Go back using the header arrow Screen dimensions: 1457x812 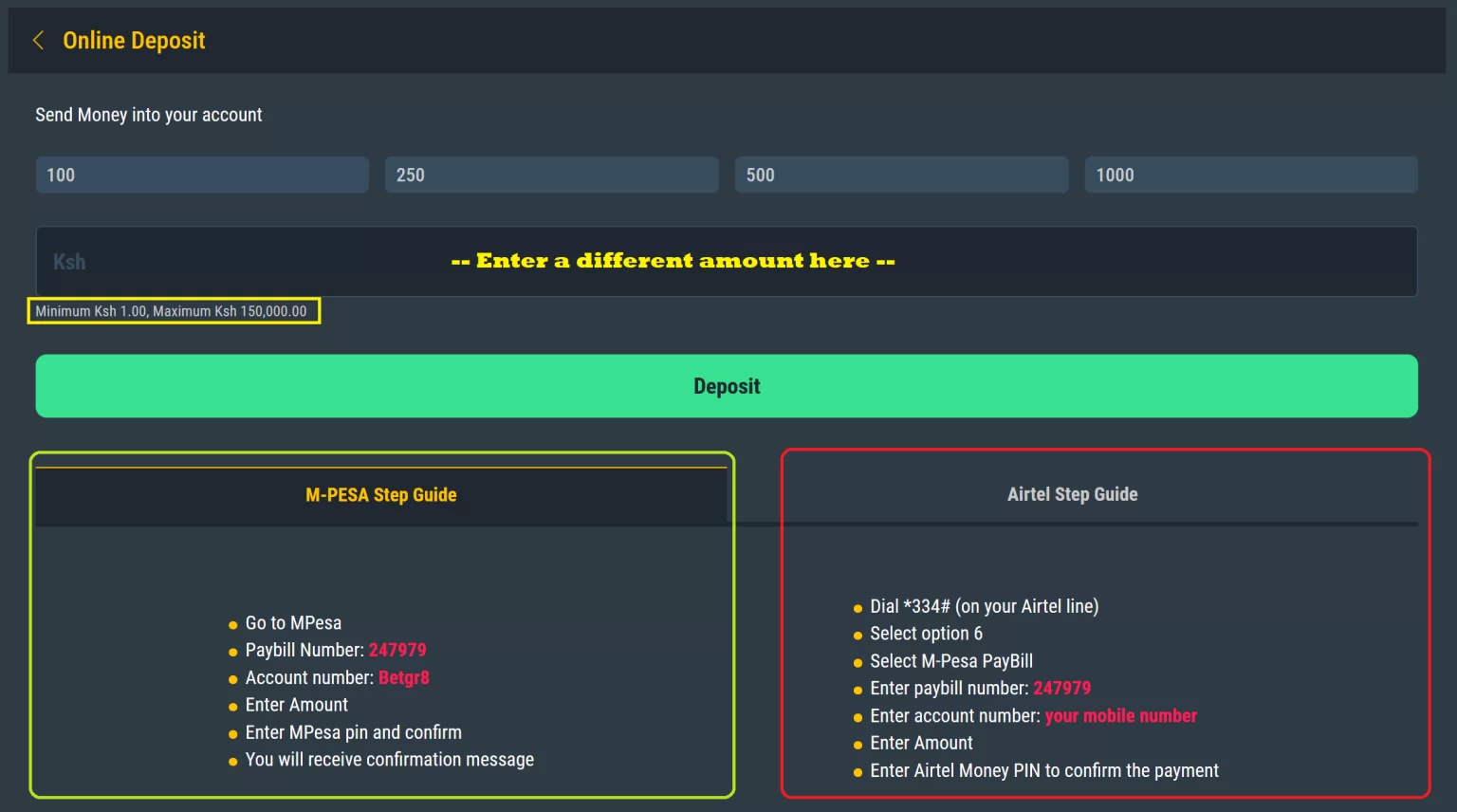[39, 40]
